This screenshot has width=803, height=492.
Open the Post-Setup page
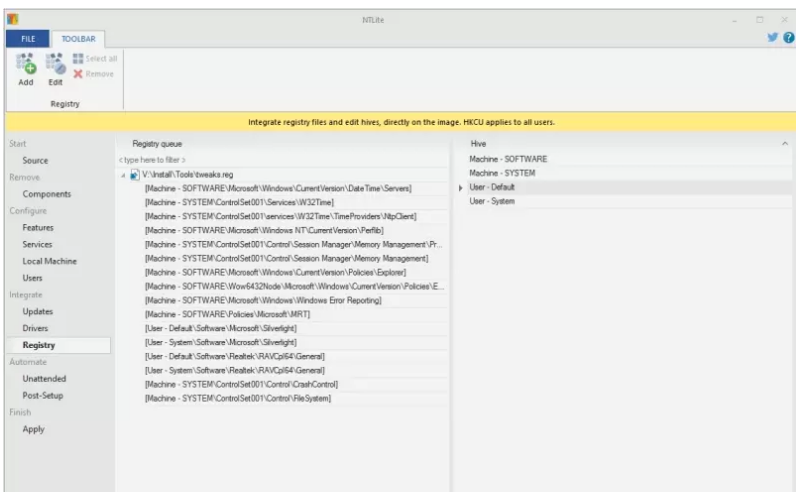(x=43, y=396)
